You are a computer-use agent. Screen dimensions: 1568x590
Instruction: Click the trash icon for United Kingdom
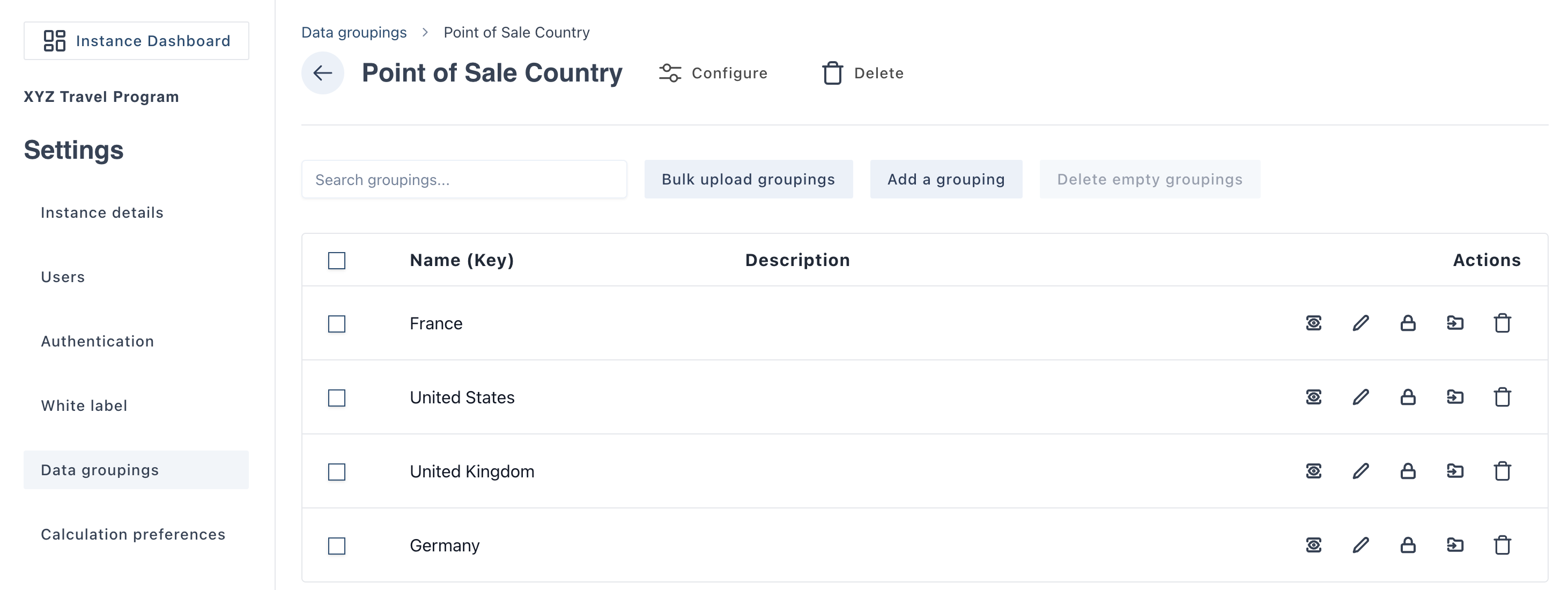pyautogui.click(x=1502, y=471)
